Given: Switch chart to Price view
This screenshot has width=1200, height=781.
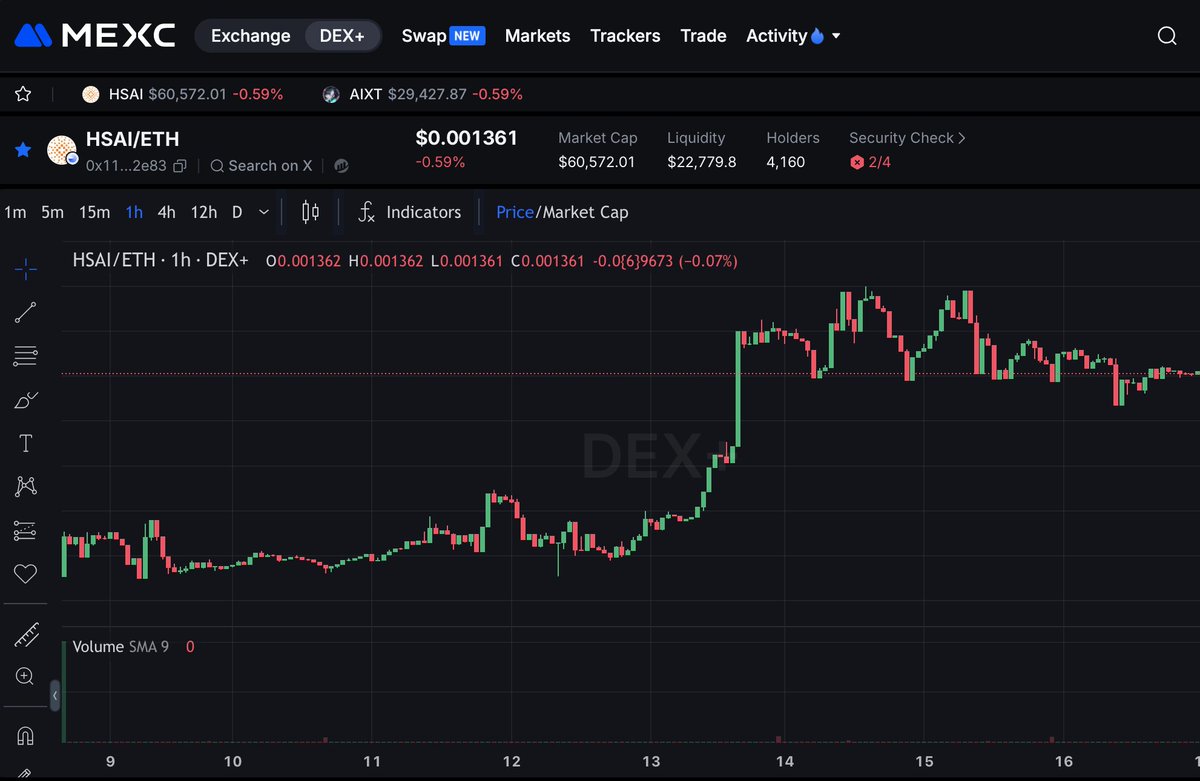Looking at the screenshot, I should point(515,212).
